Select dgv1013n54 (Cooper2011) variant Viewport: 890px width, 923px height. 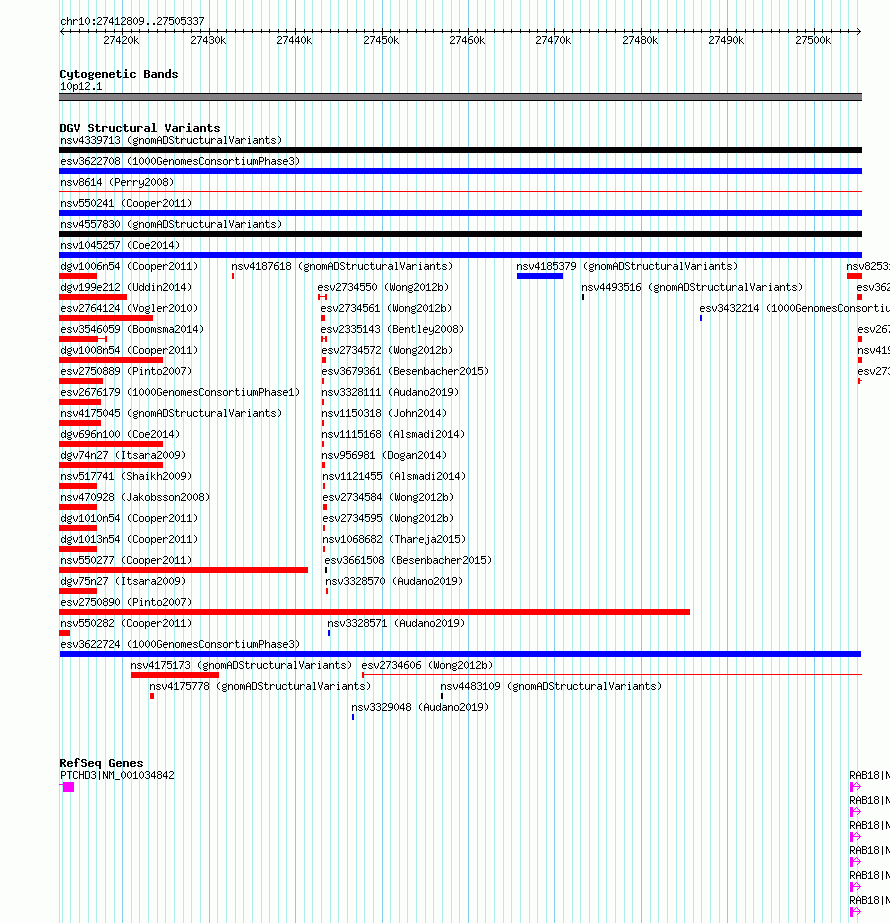pyautogui.click(x=129, y=539)
